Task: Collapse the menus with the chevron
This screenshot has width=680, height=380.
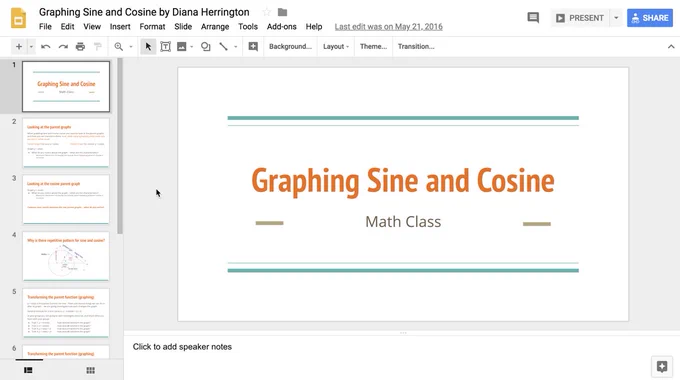Action: (x=671, y=46)
